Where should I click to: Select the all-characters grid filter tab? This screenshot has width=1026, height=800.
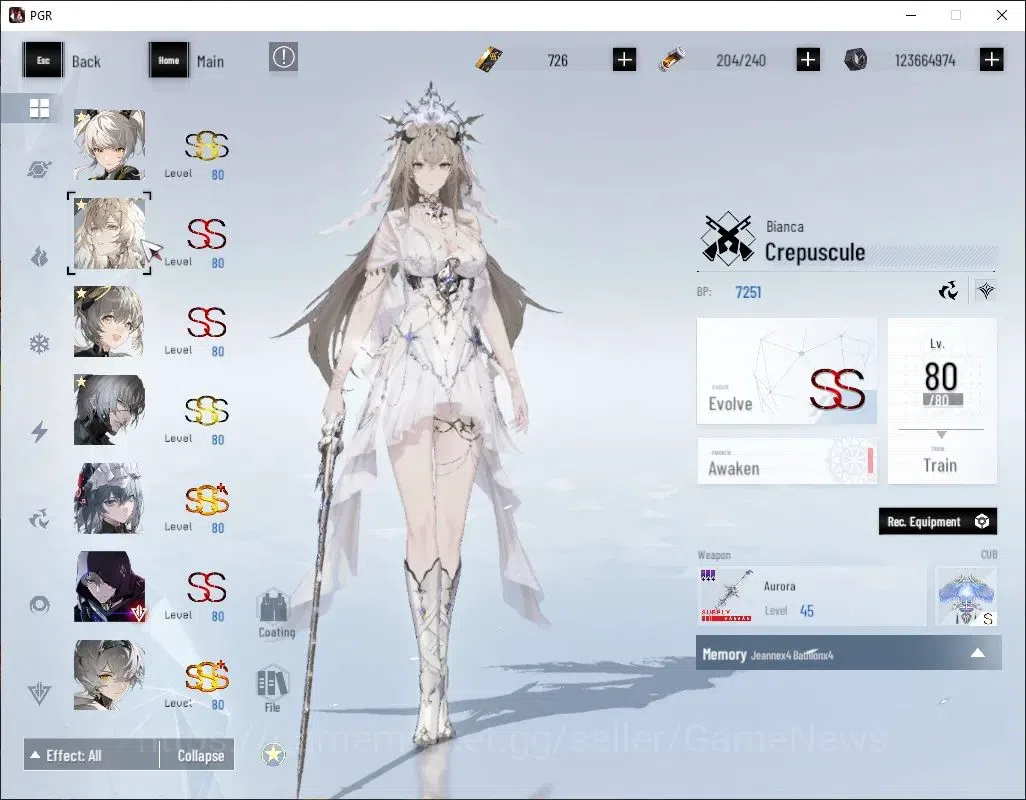tap(39, 108)
